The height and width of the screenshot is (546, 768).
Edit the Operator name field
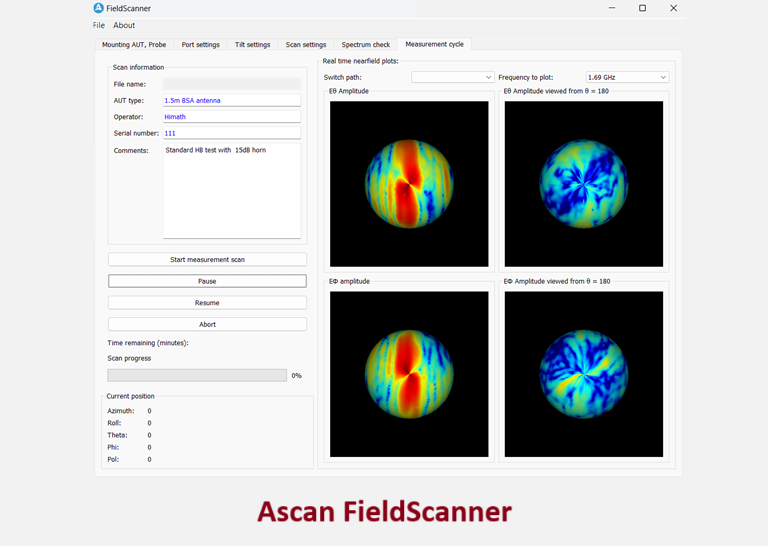point(231,117)
